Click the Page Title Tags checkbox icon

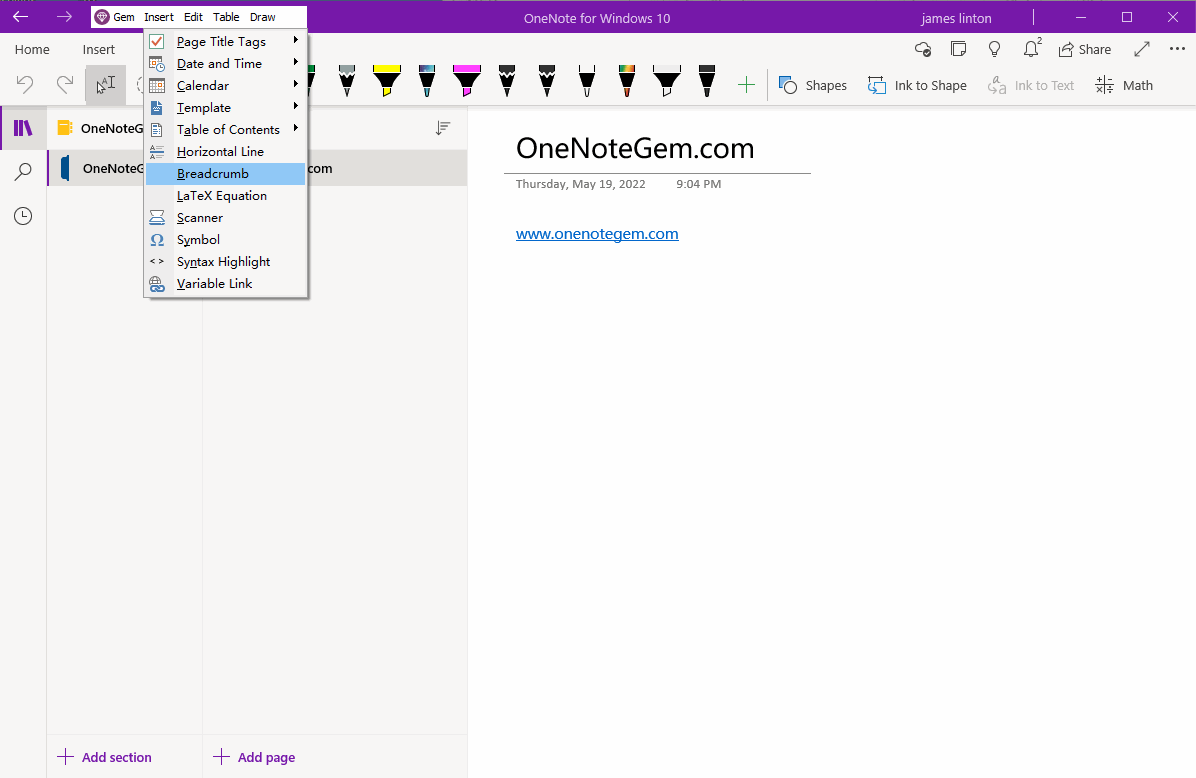click(x=156, y=41)
